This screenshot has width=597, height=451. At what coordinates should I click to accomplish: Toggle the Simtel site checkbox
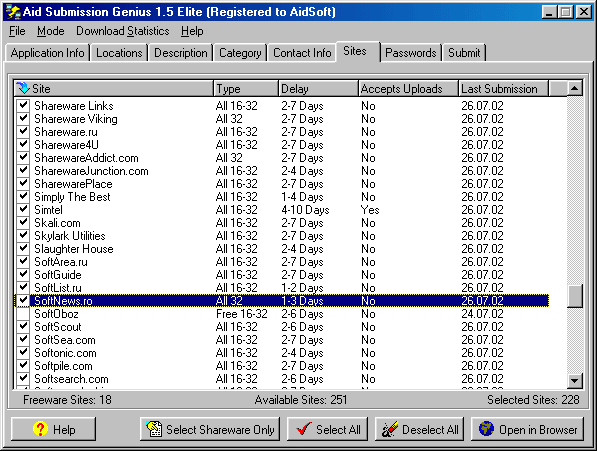24,209
